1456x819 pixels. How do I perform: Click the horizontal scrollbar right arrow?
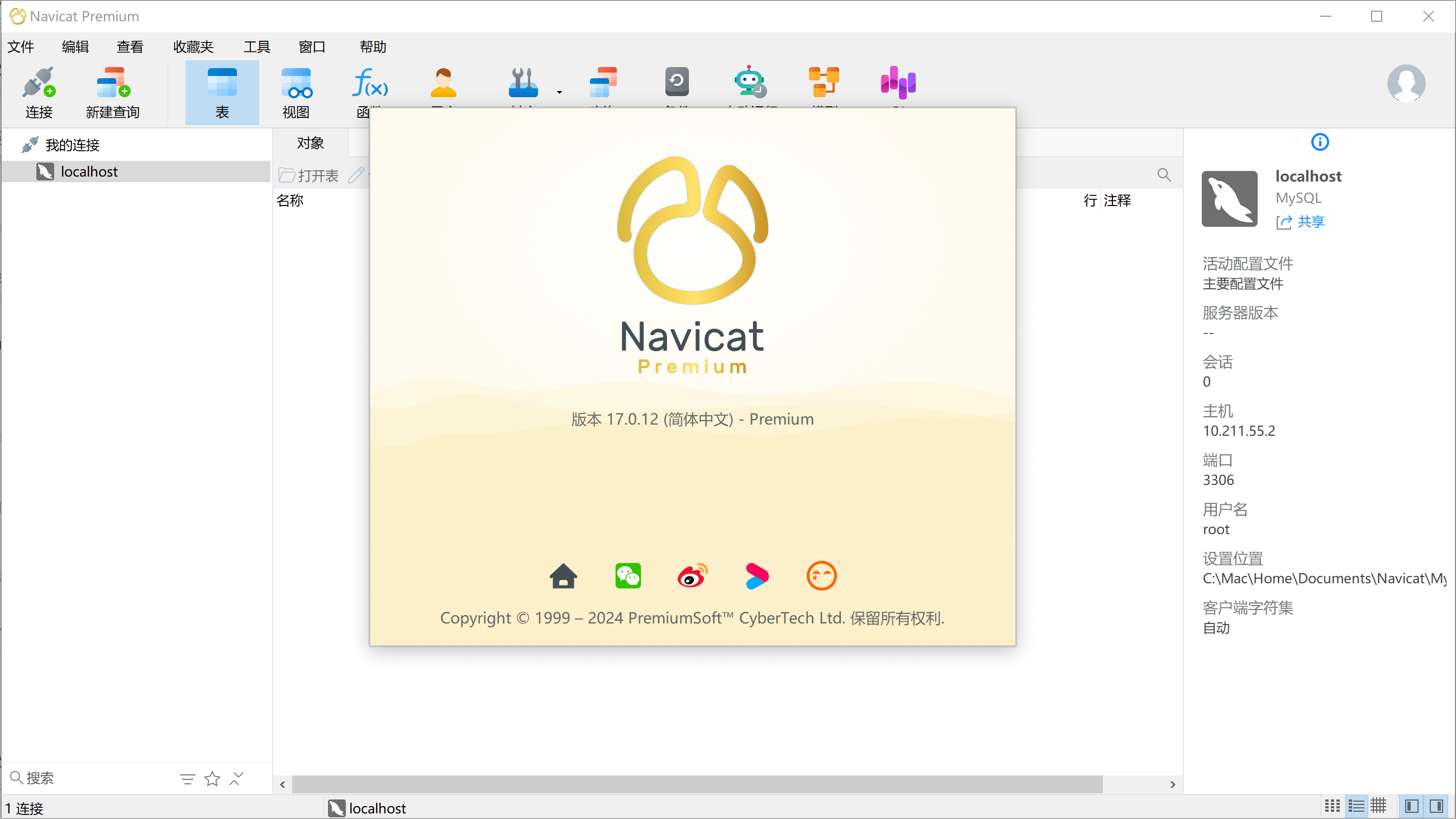[1173, 784]
